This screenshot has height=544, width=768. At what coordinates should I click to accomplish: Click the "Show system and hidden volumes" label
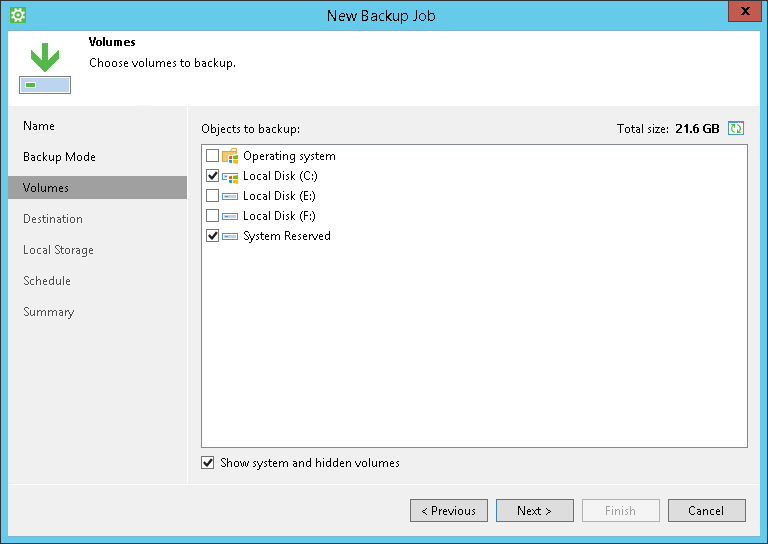point(310,463)
